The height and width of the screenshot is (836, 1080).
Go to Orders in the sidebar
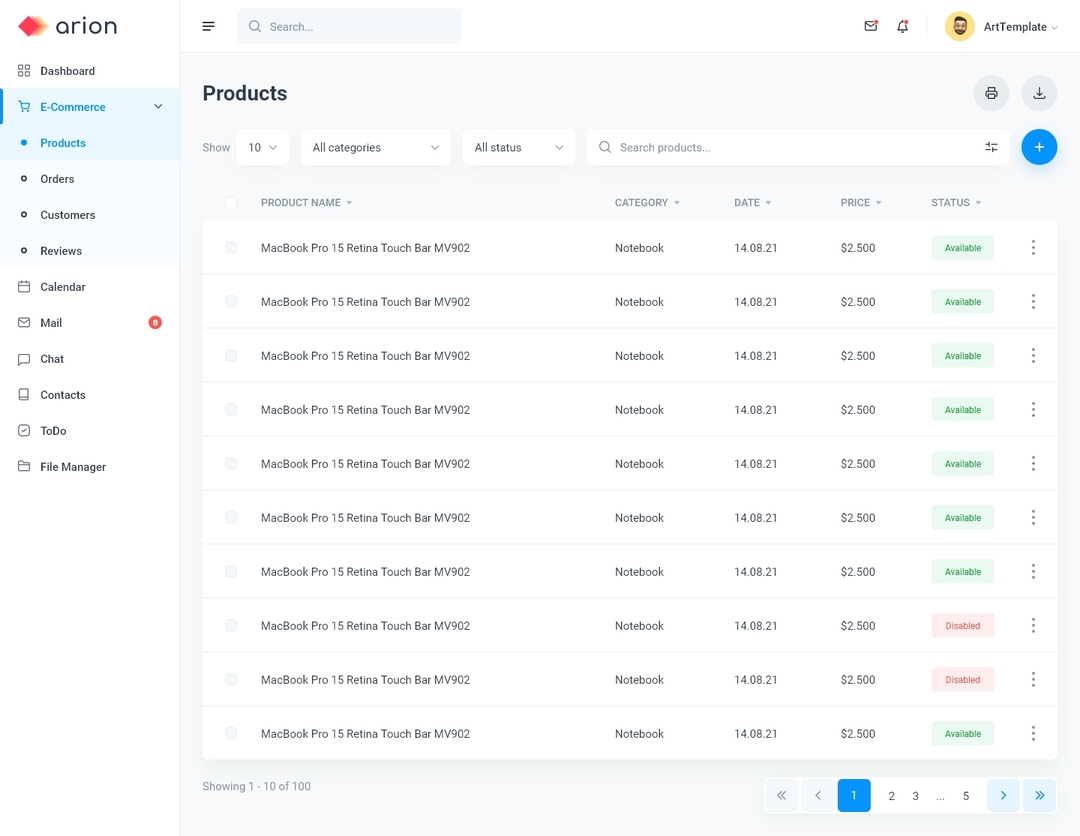tap(90, 179)
